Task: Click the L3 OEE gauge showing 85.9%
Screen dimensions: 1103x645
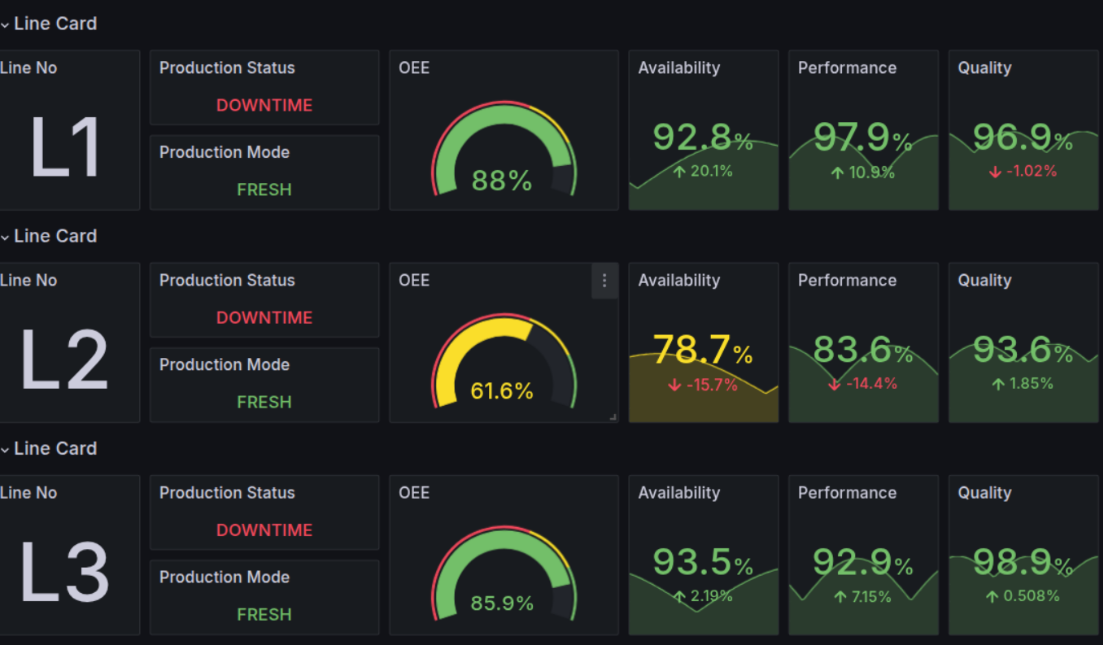Action: pyautogui.click(x=504, y=574)
